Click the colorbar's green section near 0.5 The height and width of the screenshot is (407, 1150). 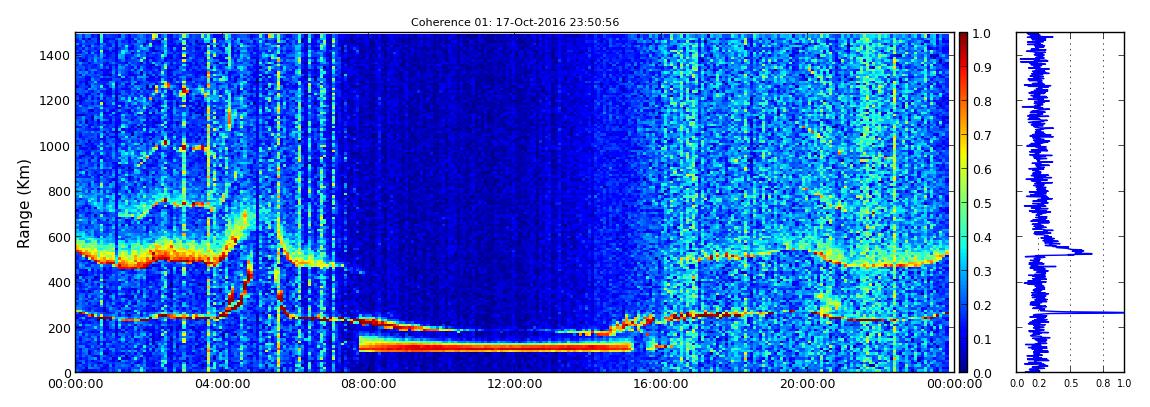[963, 203]
